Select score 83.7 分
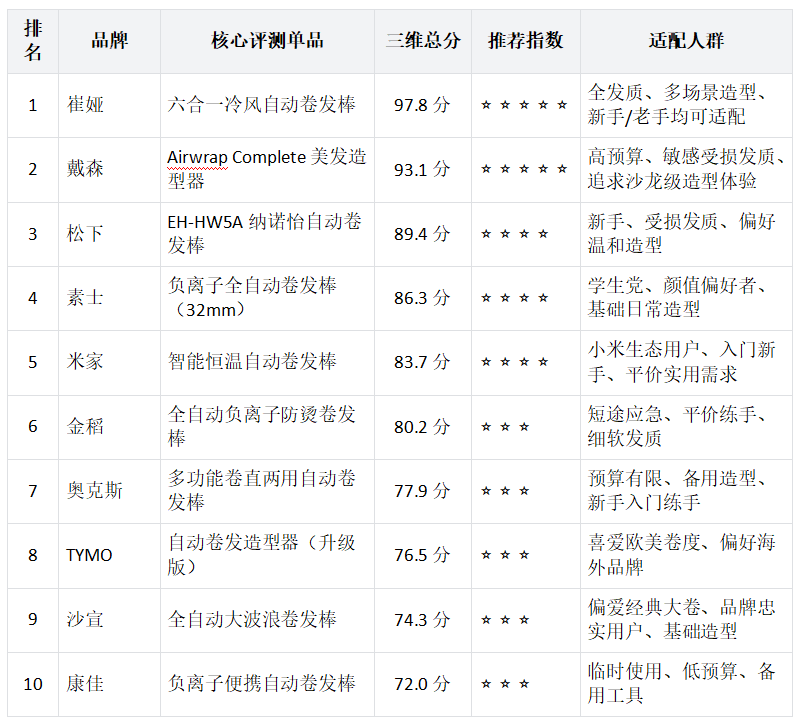The width and height of the screenshot is (801, 724). click(423, 363)
